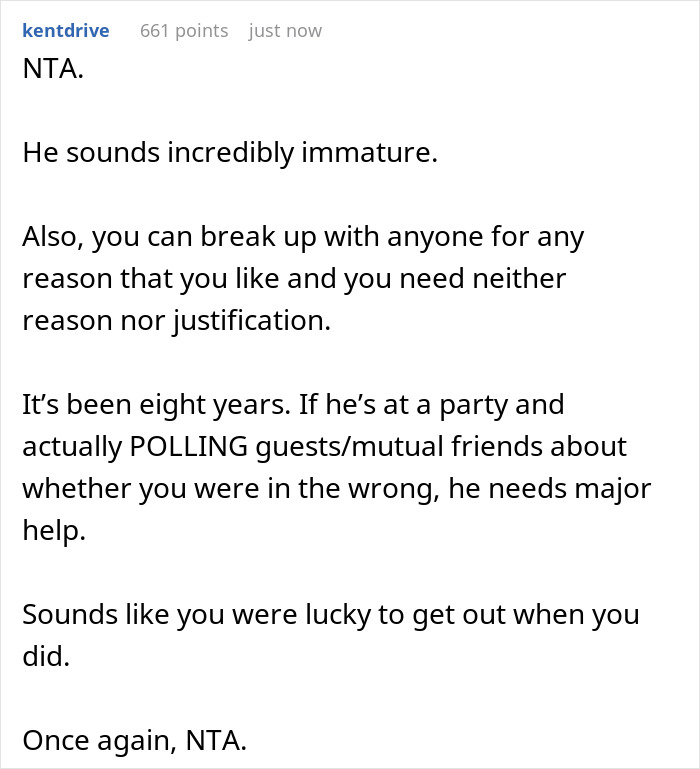
Task: Select the 'He sounds incredibly immature.' sentence
Action: coord(230,153)
